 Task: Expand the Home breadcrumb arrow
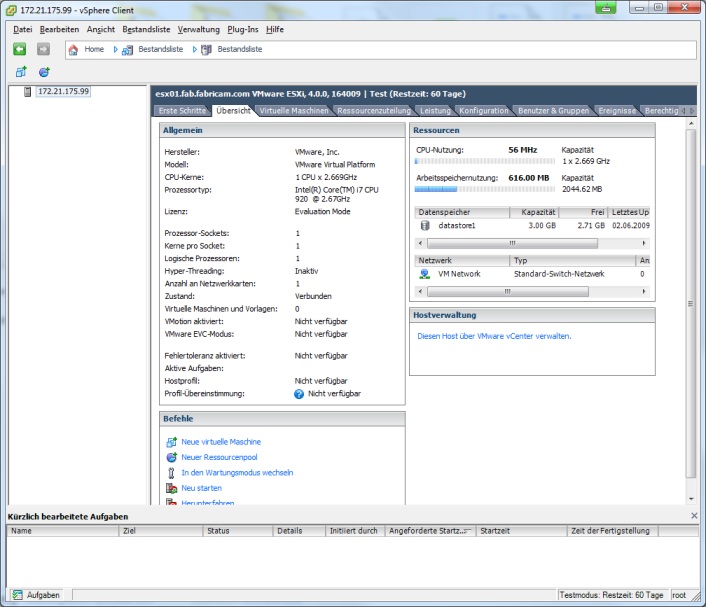(x=115, y=49)
